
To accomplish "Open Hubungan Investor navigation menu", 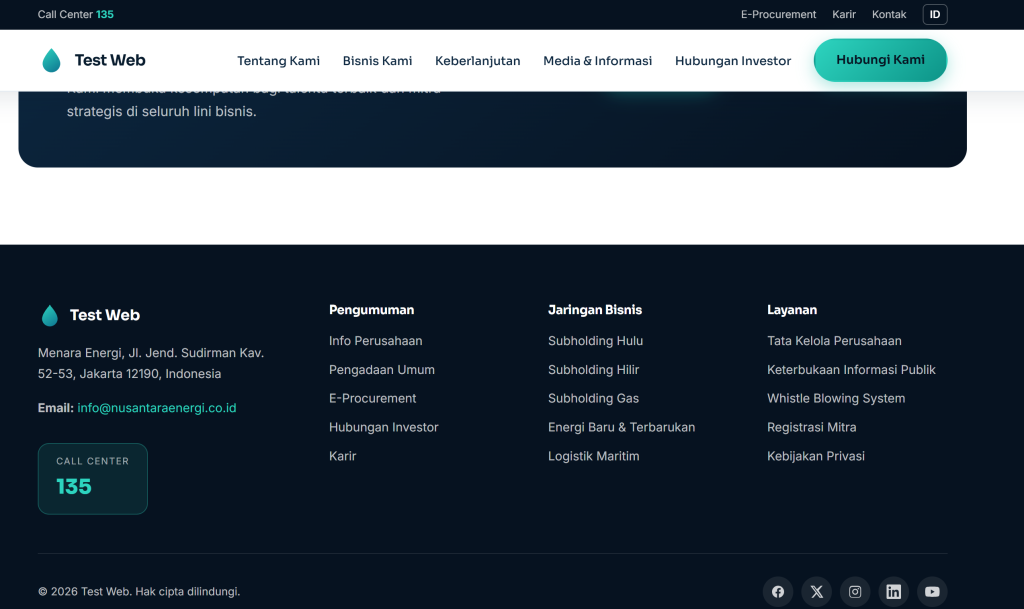I will coord(733,61).
